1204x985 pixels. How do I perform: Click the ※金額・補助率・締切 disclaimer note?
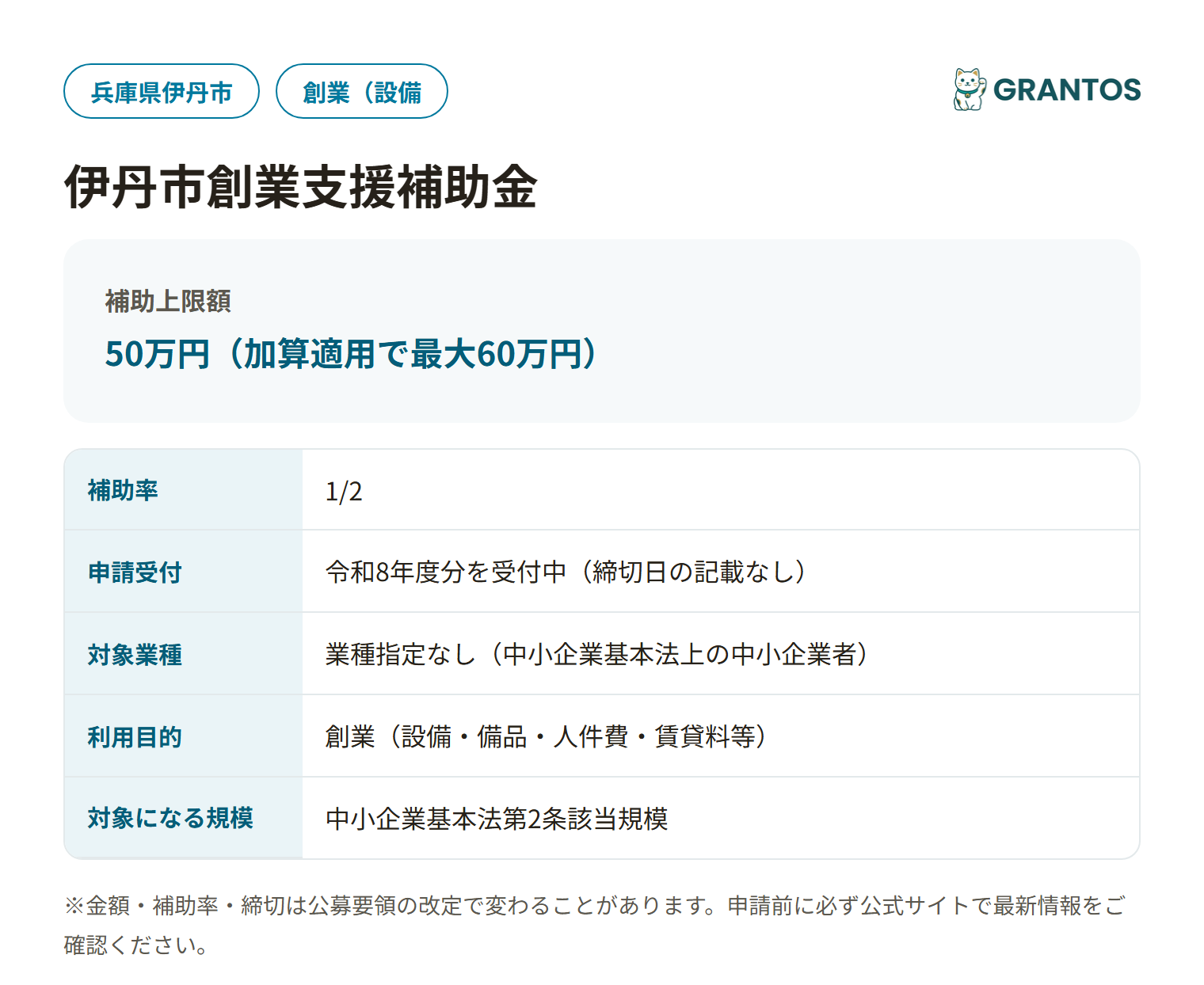coord(595,925)
